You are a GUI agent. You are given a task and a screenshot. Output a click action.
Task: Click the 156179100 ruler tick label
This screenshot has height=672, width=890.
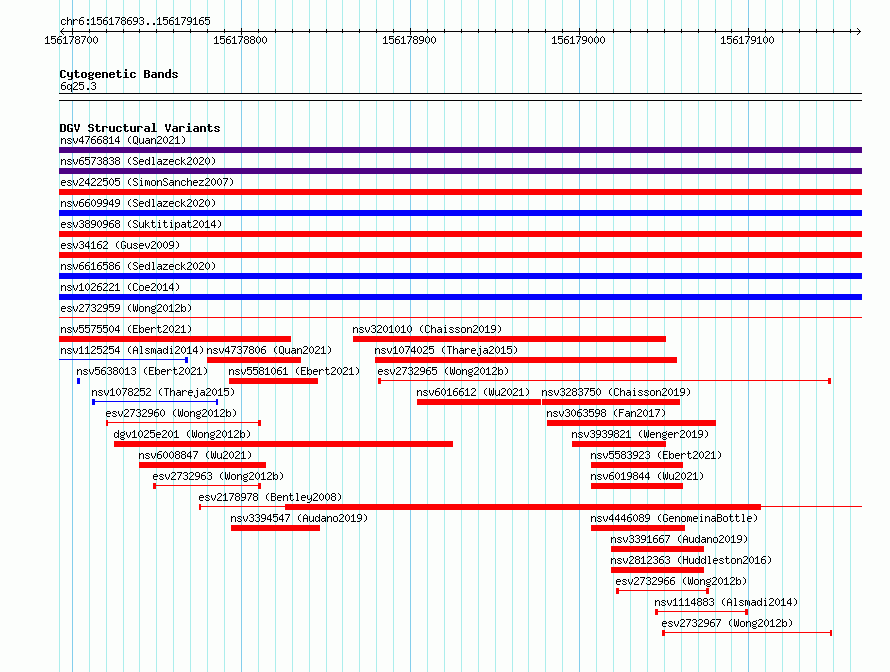click(747, 40)
